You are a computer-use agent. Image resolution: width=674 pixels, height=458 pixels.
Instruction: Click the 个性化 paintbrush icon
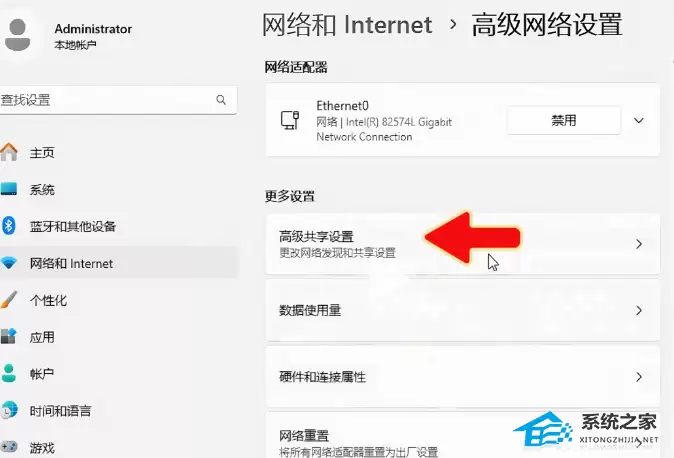coord(9,300)
